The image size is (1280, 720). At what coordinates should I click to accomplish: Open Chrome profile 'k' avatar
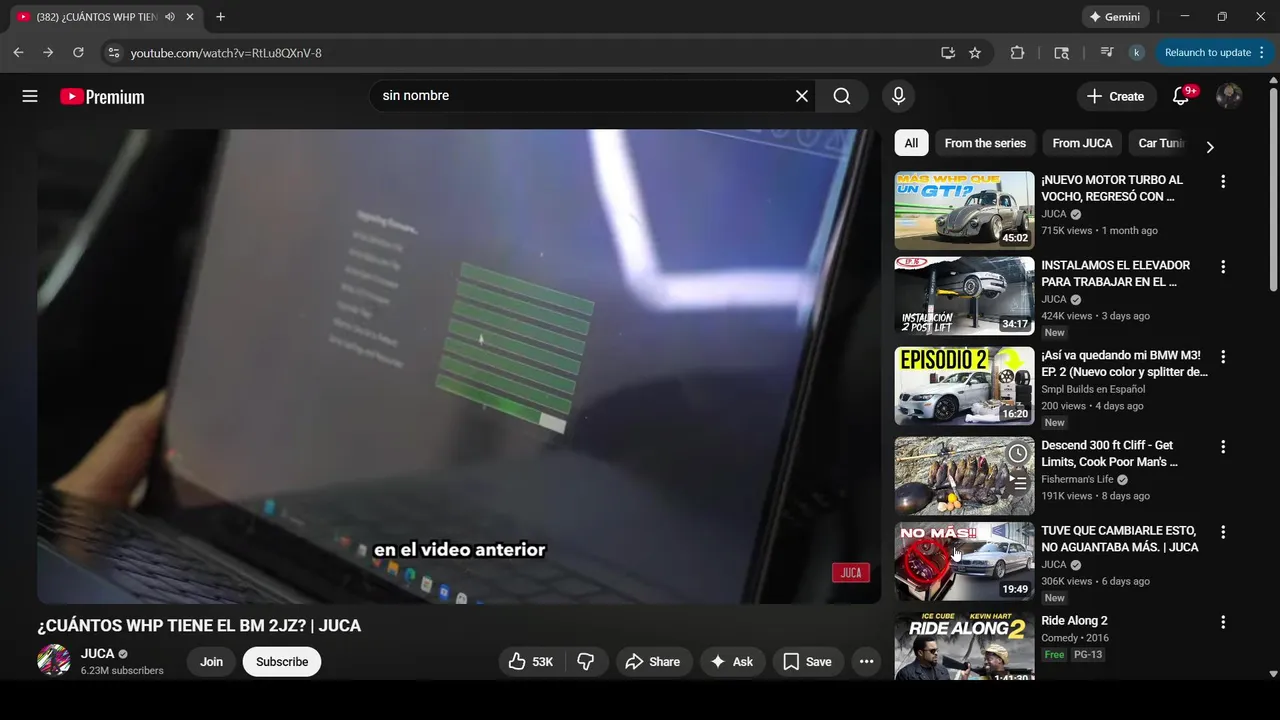(1136, 53)
